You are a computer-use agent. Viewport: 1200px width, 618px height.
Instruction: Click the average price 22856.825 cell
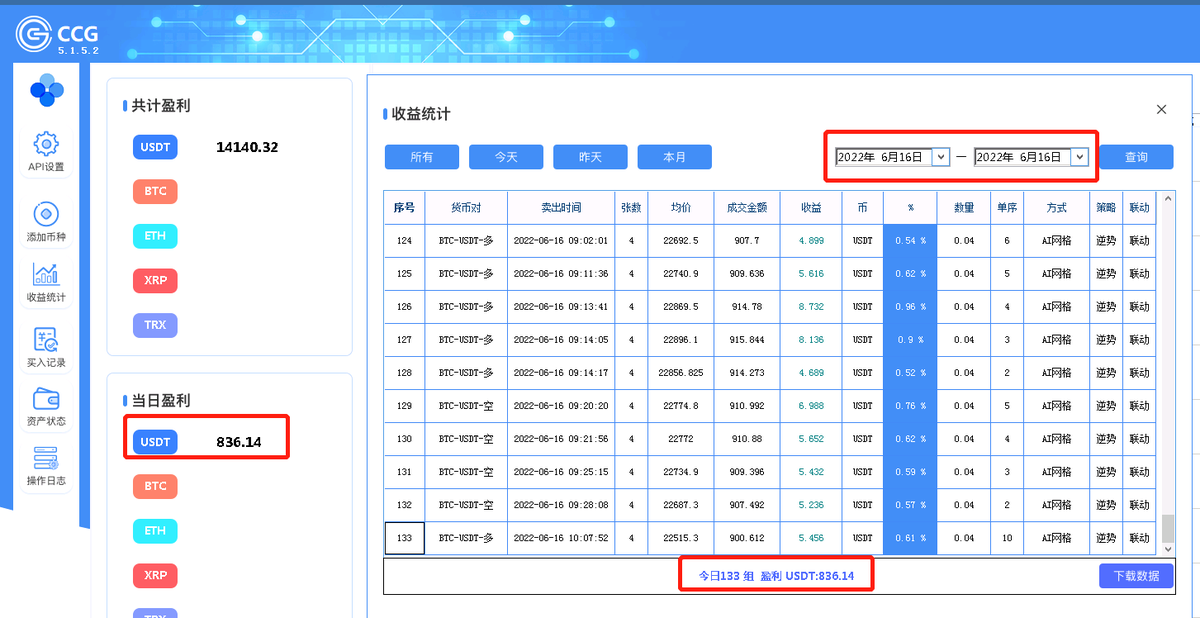pos(681,373)
